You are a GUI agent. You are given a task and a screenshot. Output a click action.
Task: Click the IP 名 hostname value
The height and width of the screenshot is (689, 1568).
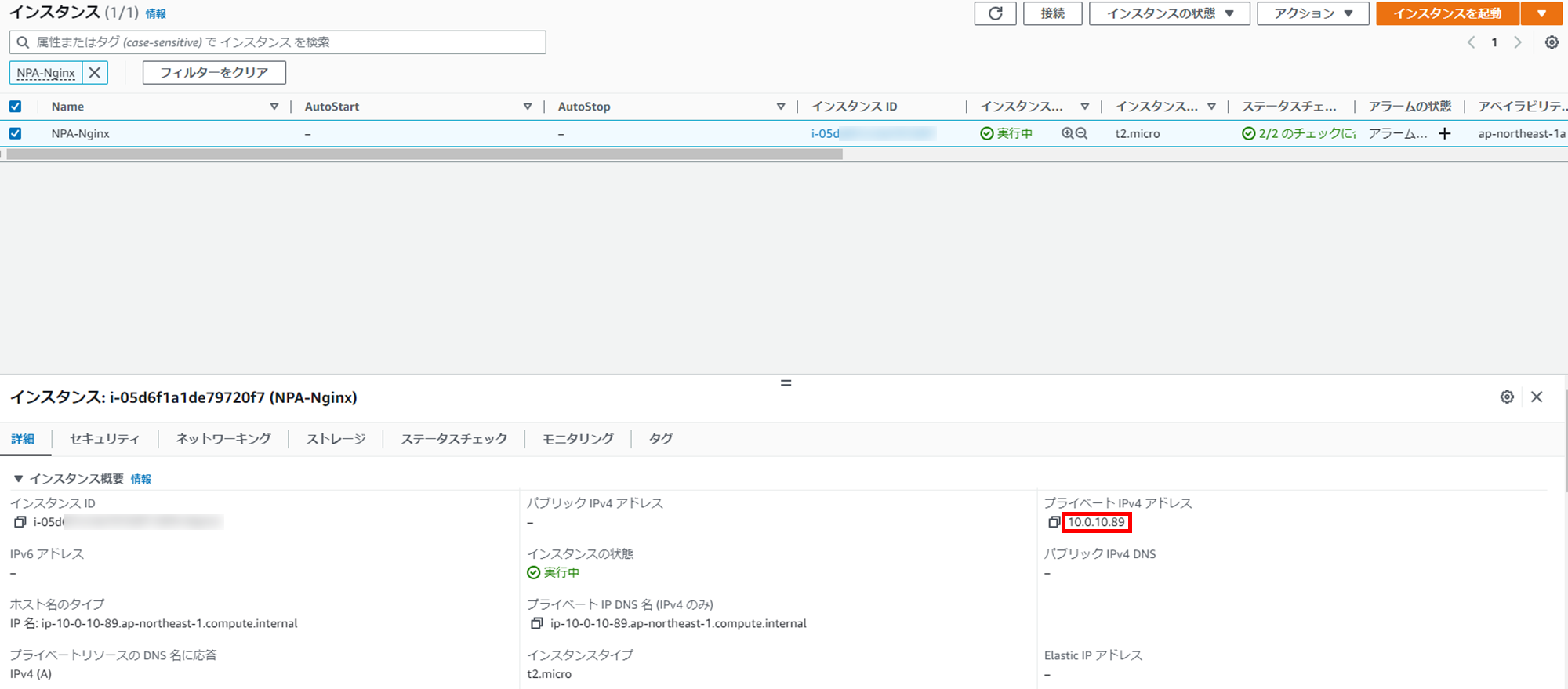point(154,623)
